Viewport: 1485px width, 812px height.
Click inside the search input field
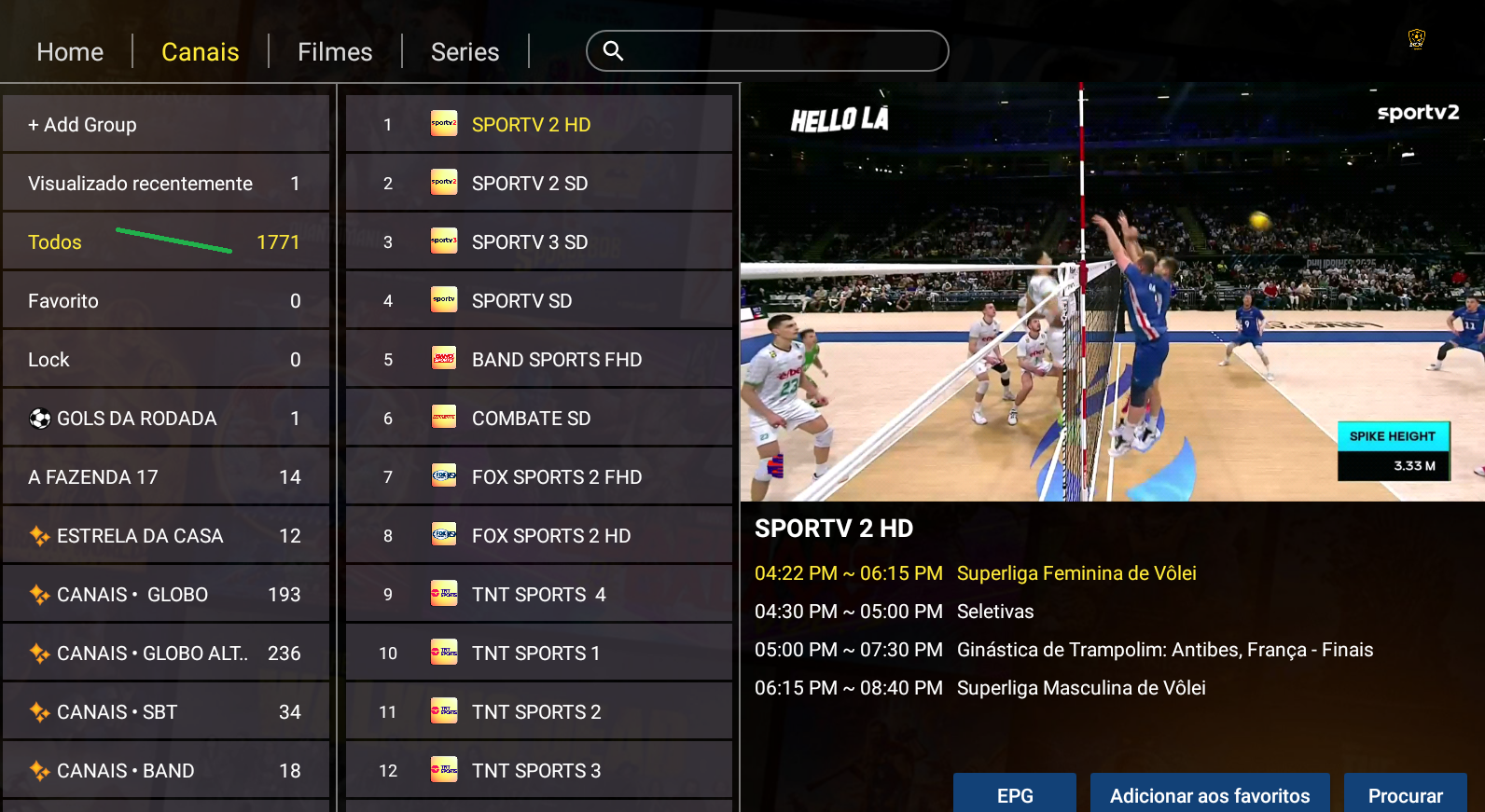(x=784, y=51)
